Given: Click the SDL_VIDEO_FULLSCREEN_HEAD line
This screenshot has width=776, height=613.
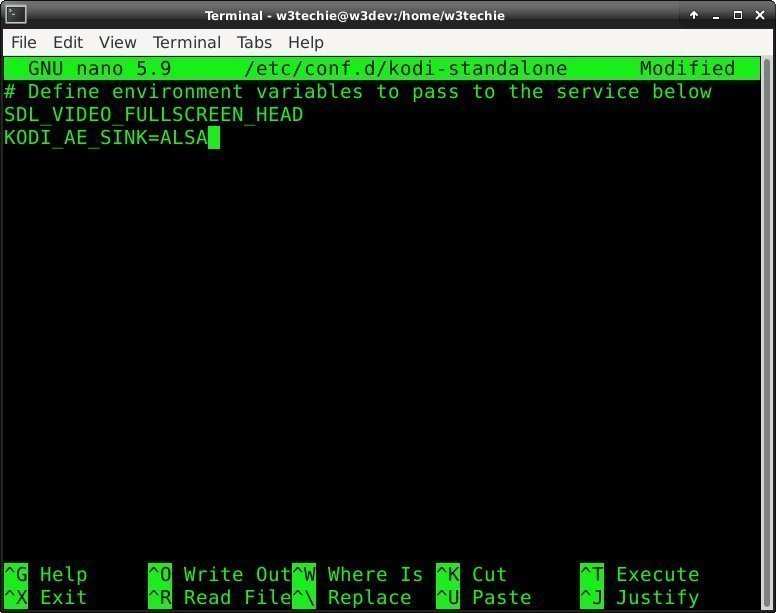Looking at the screenshot, I should click(153, 115).
